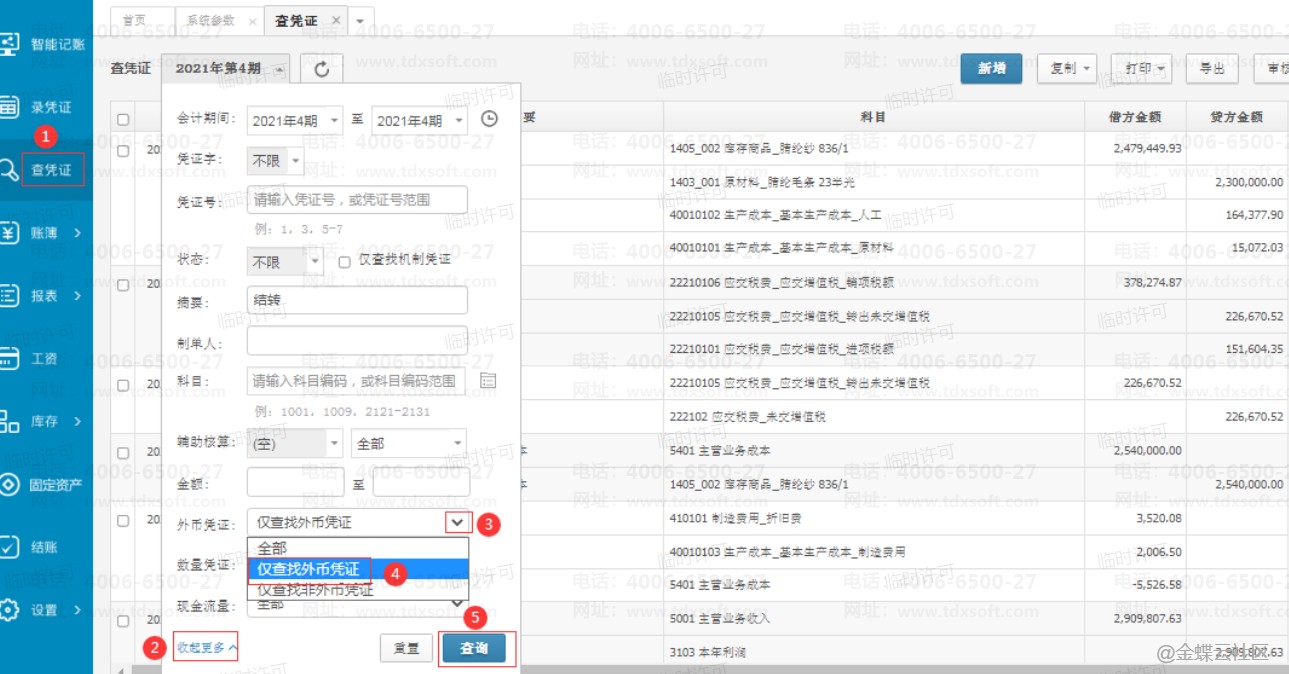Click the 收起更多 link
The image size is (1289, 674).
207,648
